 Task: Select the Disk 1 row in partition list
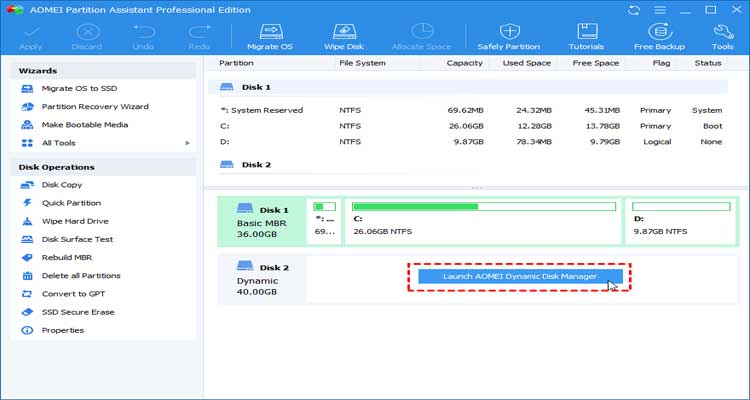468,87
